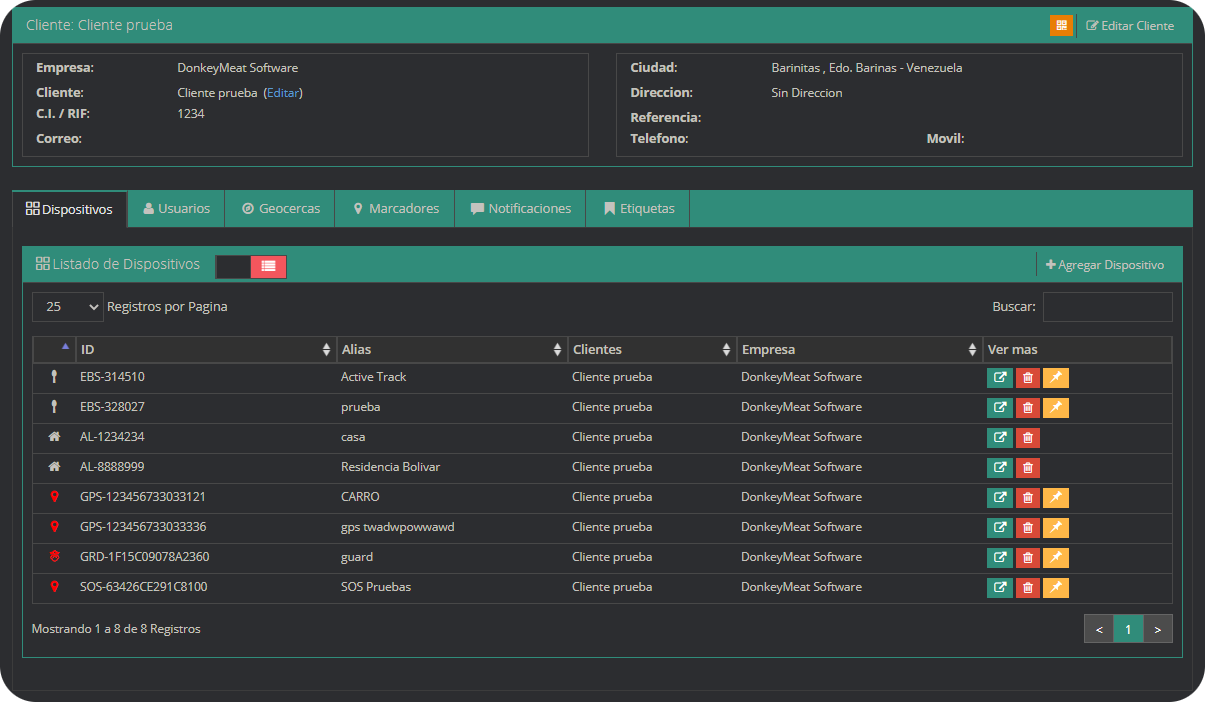Click the Buscar search field
This screenshot has height=702, width=1205.
point(1107,307)
